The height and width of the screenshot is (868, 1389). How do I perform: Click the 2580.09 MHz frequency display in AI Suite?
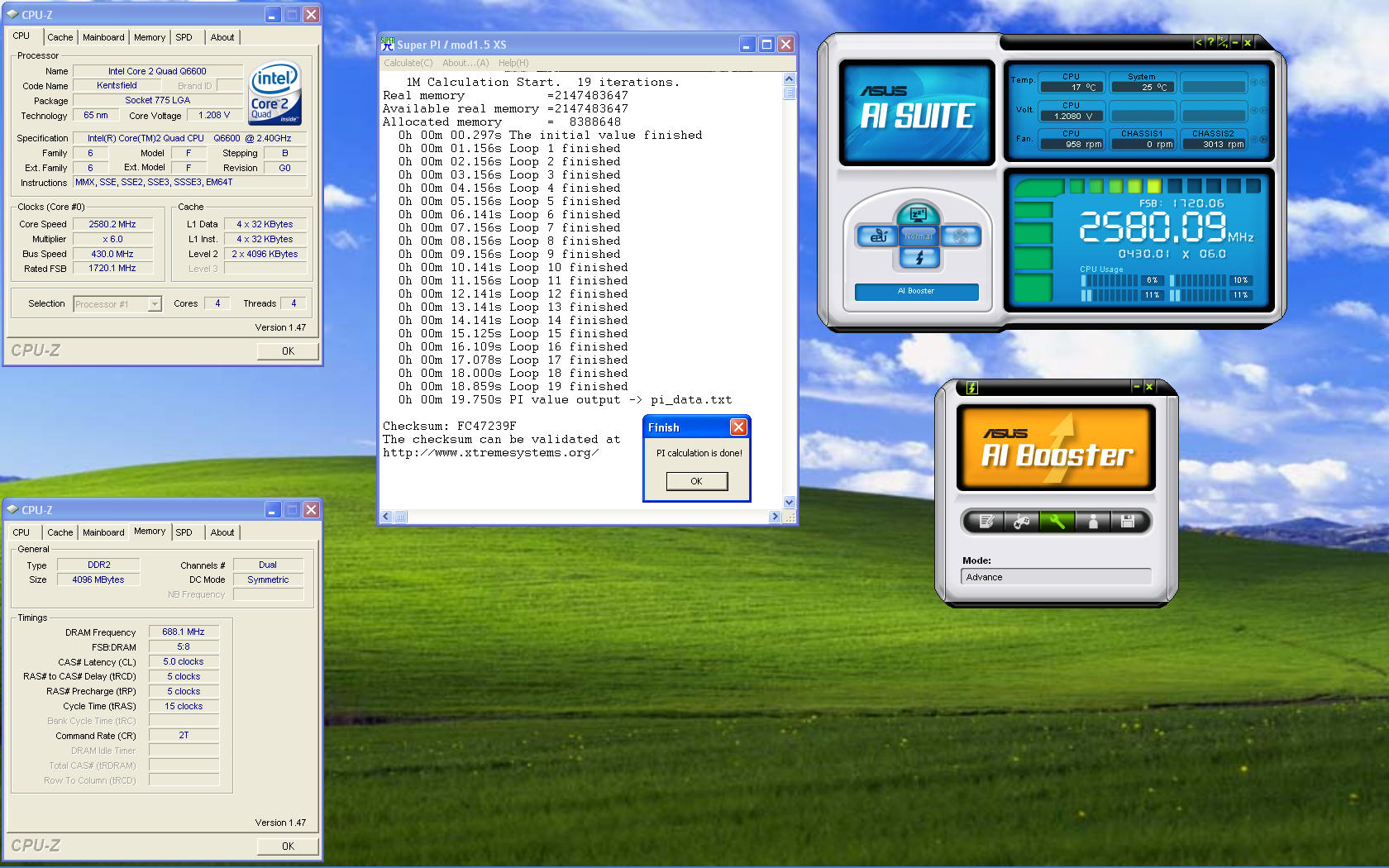click(1166, 227)
